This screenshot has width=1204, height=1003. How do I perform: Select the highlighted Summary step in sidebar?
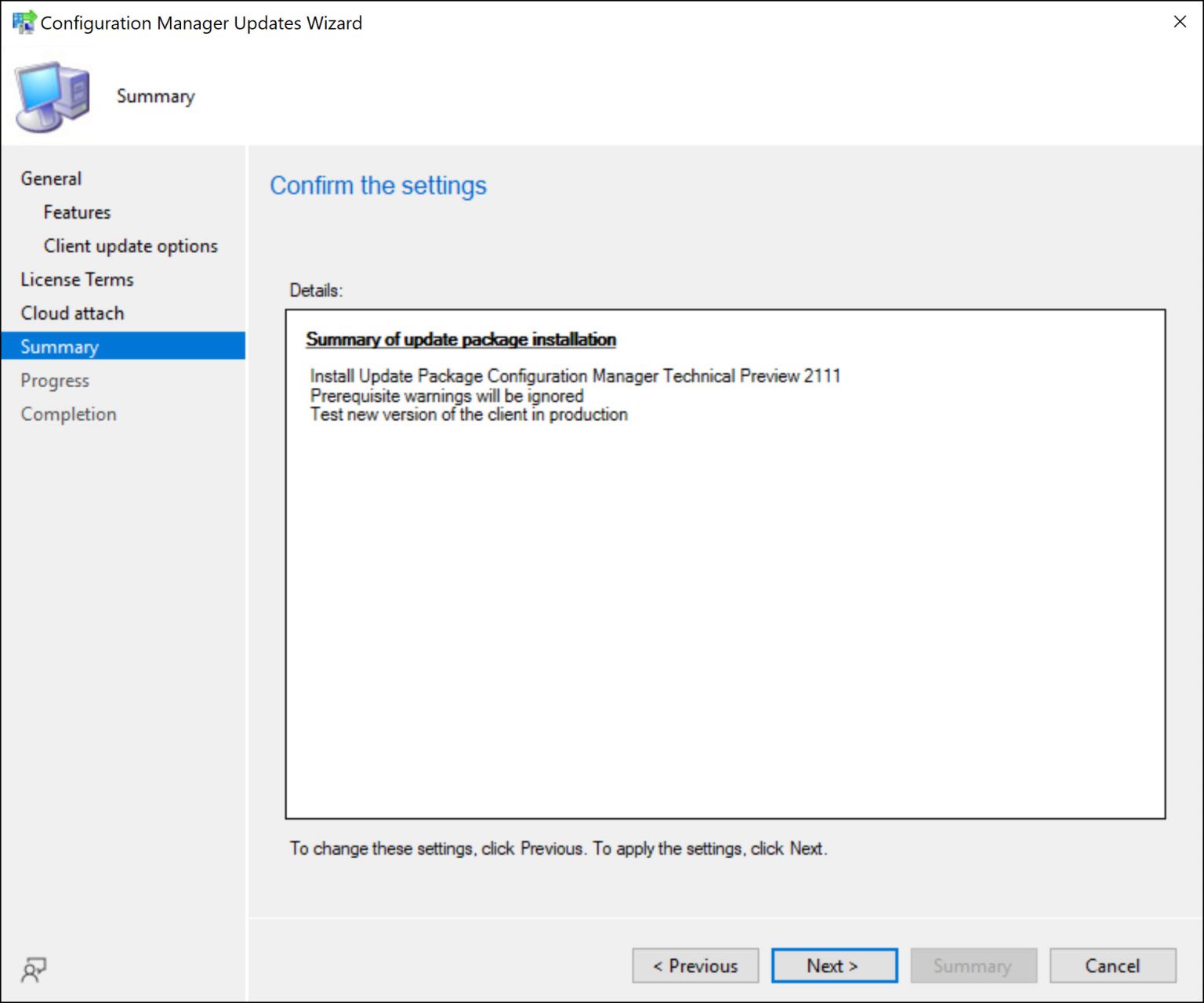123,346
